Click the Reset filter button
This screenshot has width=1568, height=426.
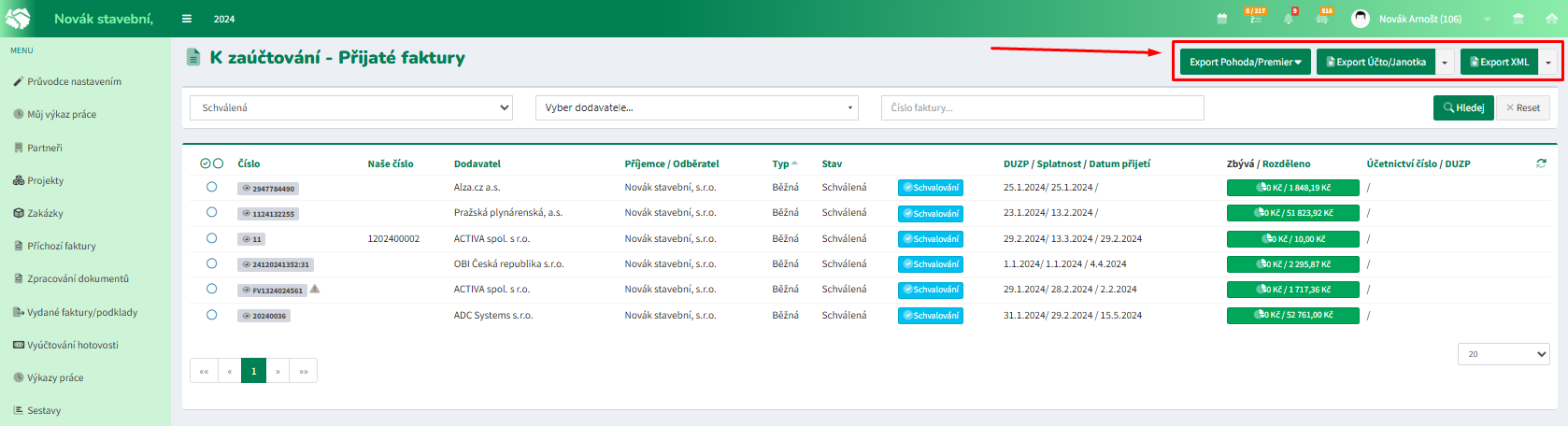1523,107
